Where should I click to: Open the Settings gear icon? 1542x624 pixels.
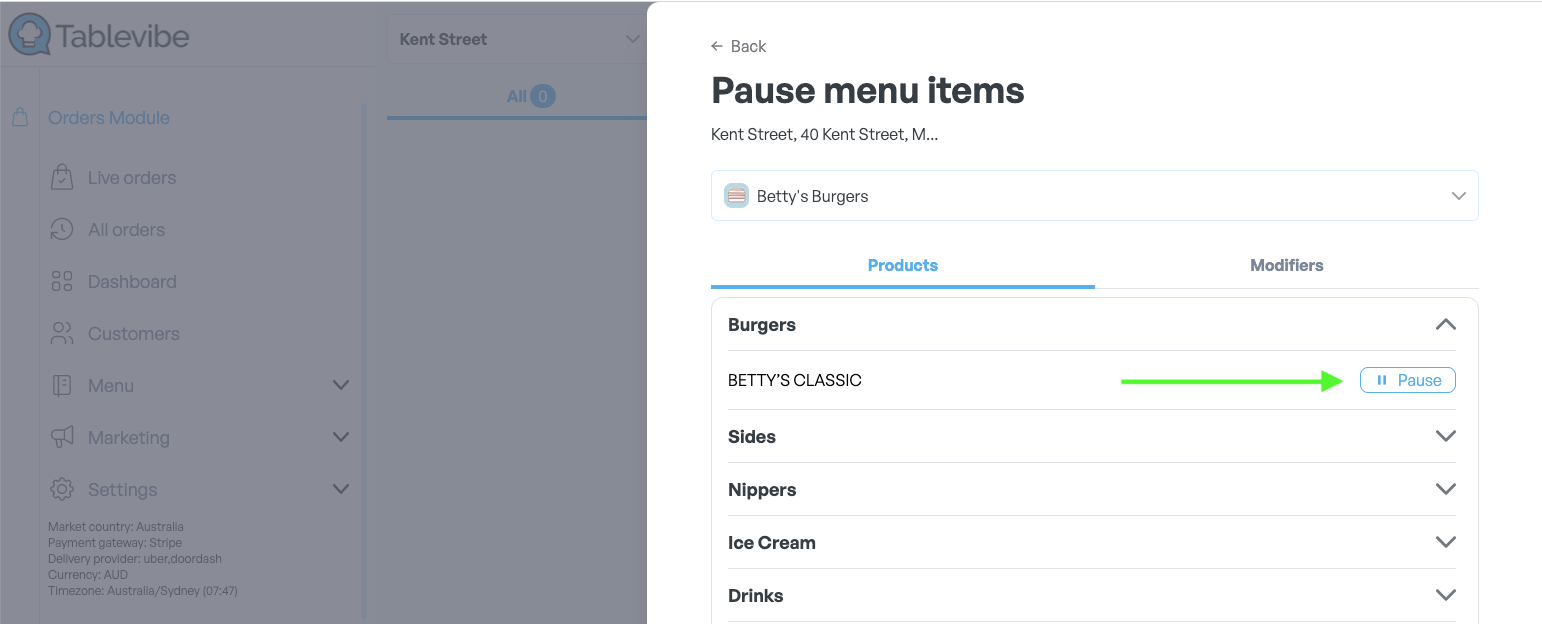[62, 490]
